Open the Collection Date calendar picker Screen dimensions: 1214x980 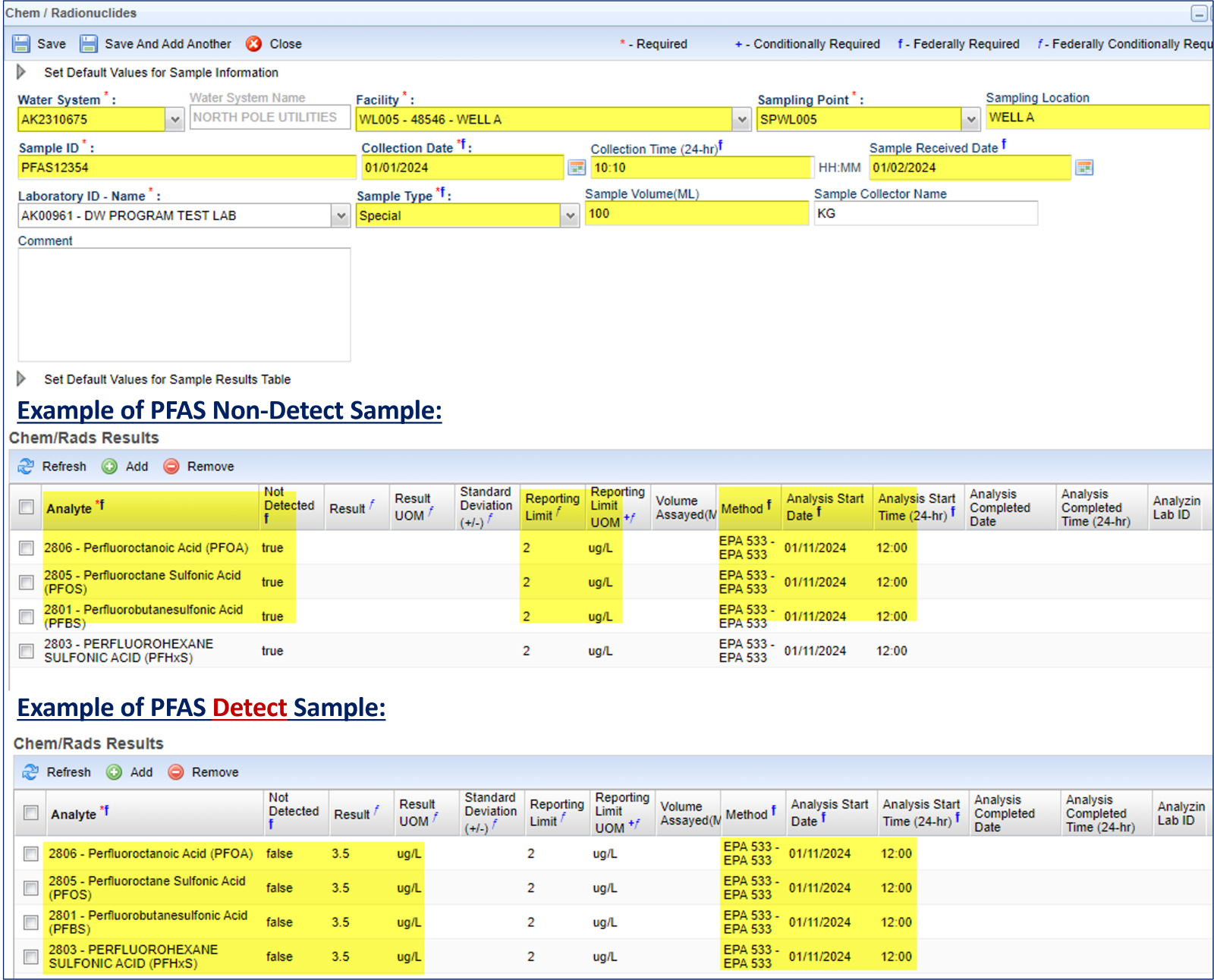(577, 168)
